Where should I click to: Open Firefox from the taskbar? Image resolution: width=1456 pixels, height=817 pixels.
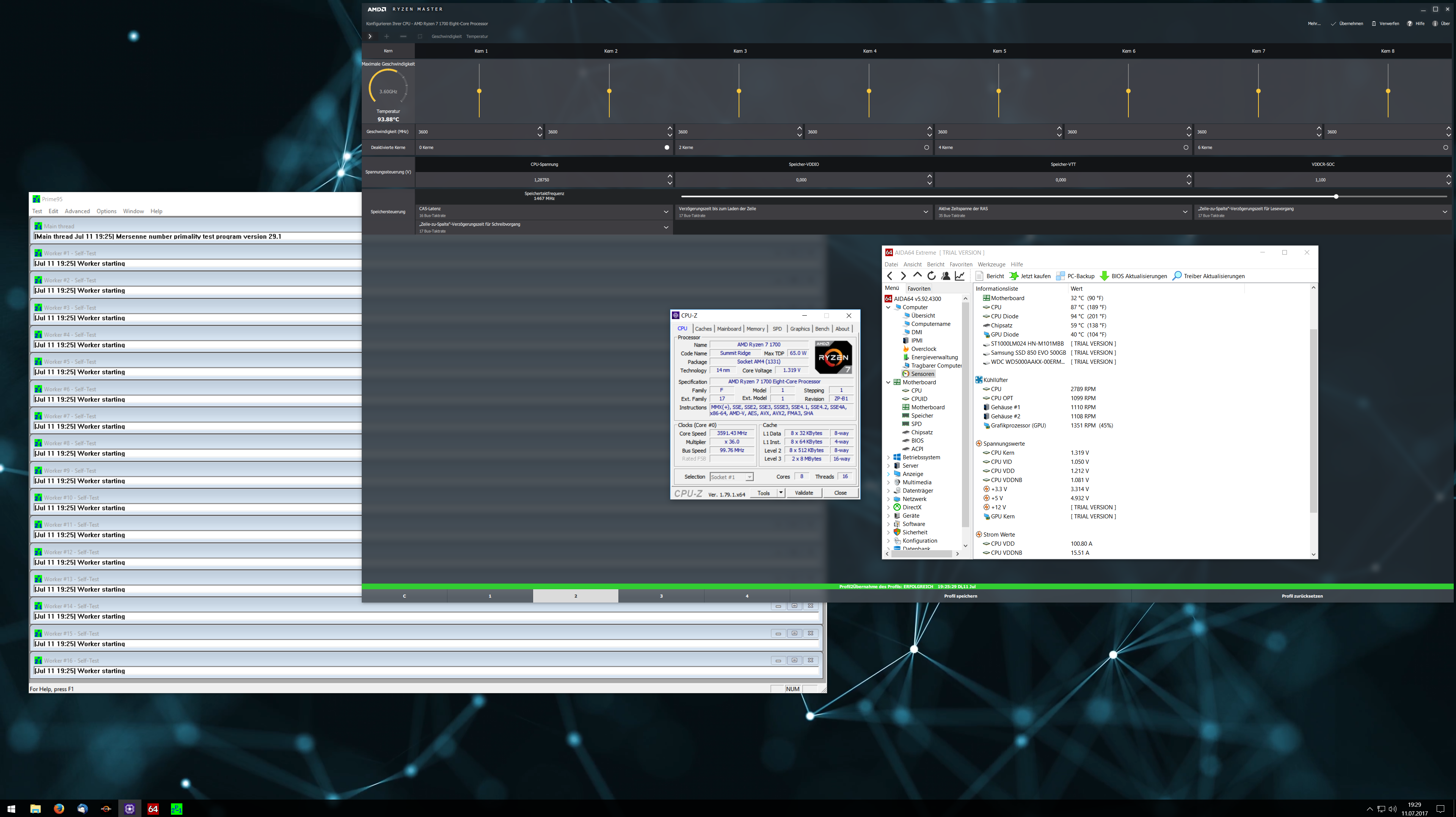[x=59, y=809]
